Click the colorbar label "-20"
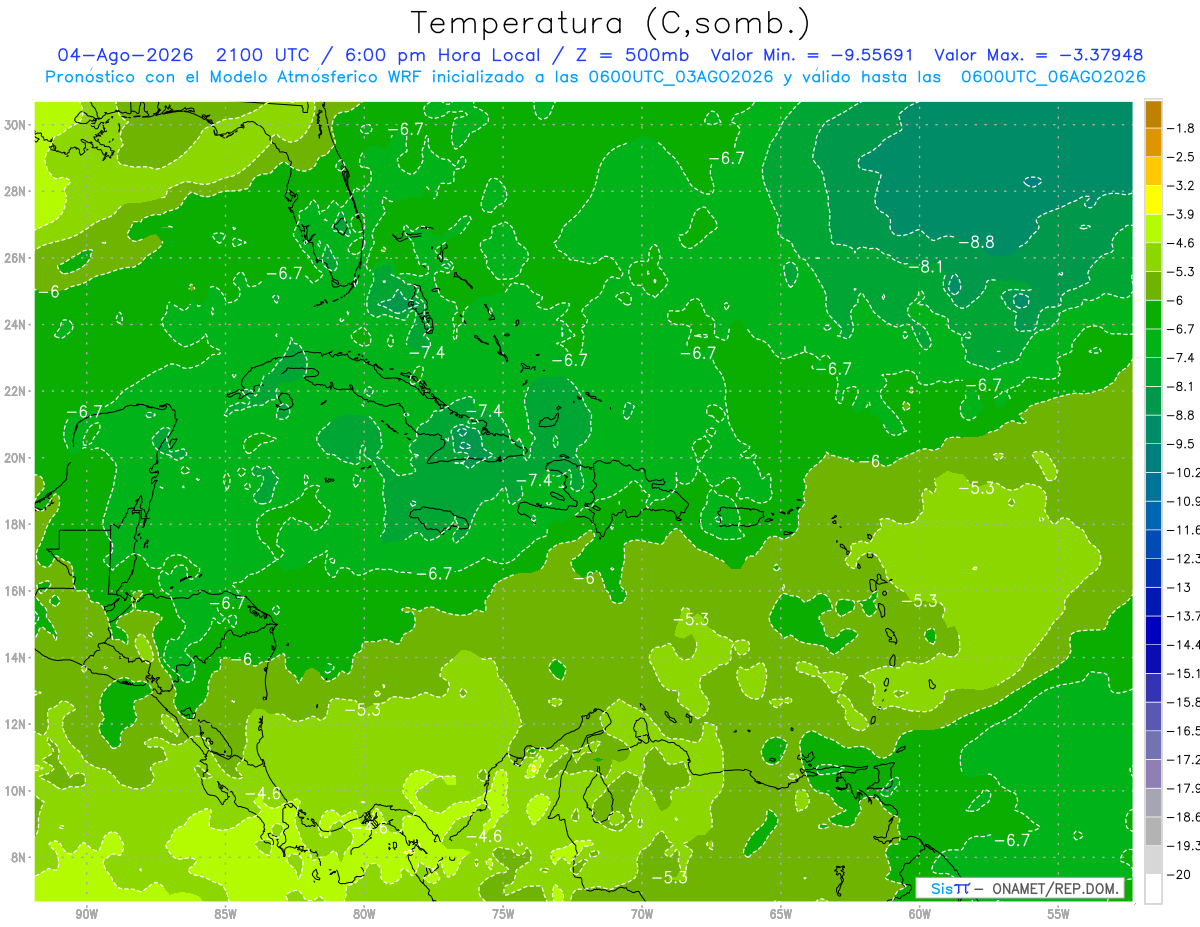This screenshot has width=1200, height=927. pos(1180,875)
